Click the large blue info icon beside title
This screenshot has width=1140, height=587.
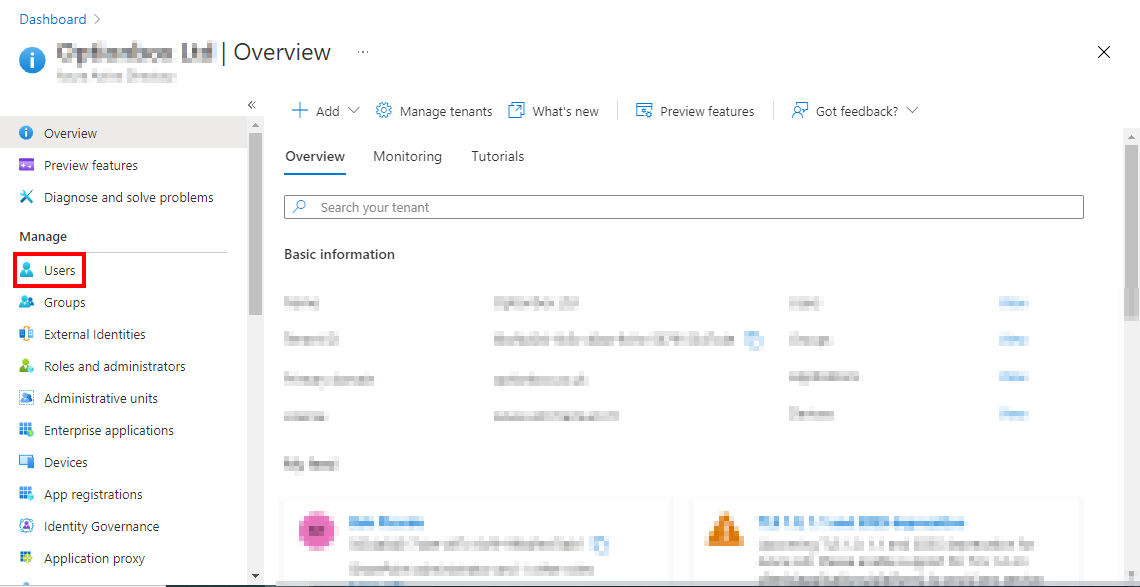[x=32, y=60]
